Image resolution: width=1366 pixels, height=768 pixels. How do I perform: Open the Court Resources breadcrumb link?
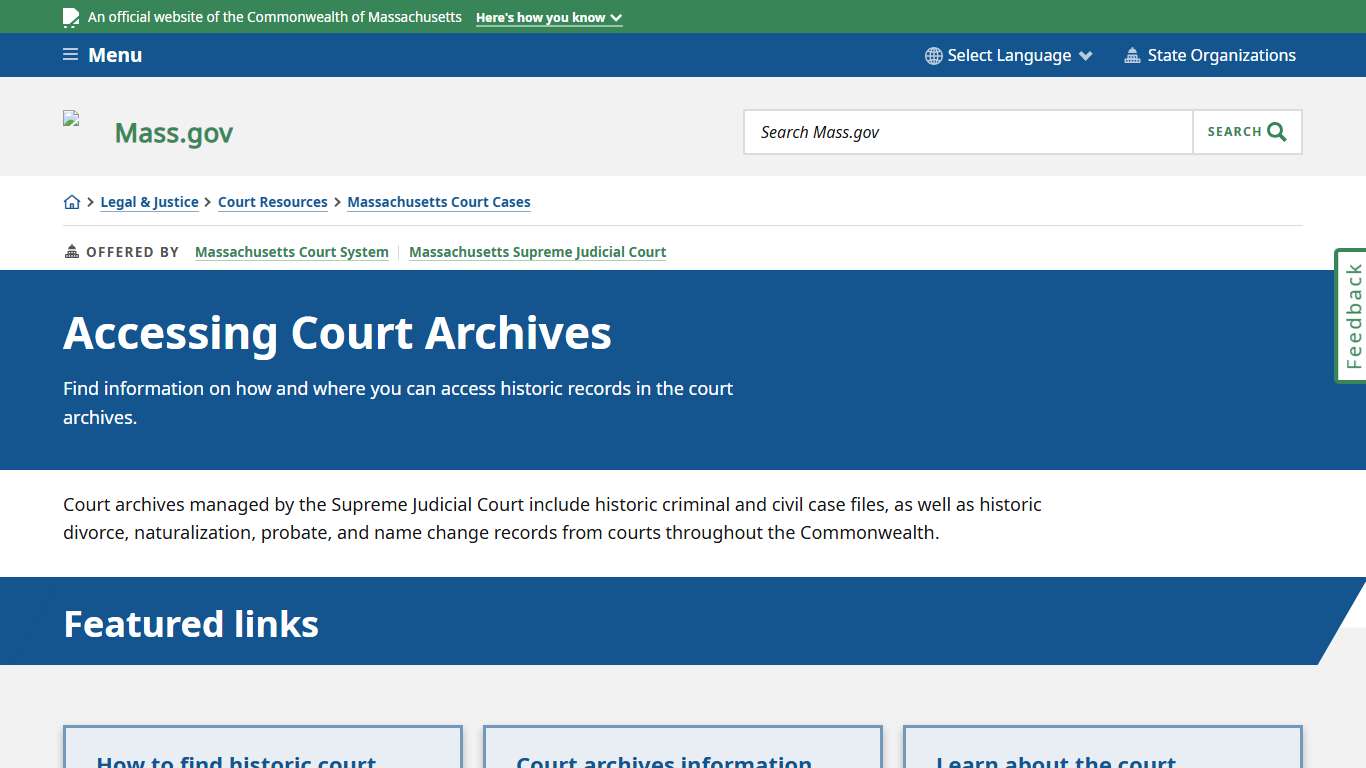click(x=272, y=201)
